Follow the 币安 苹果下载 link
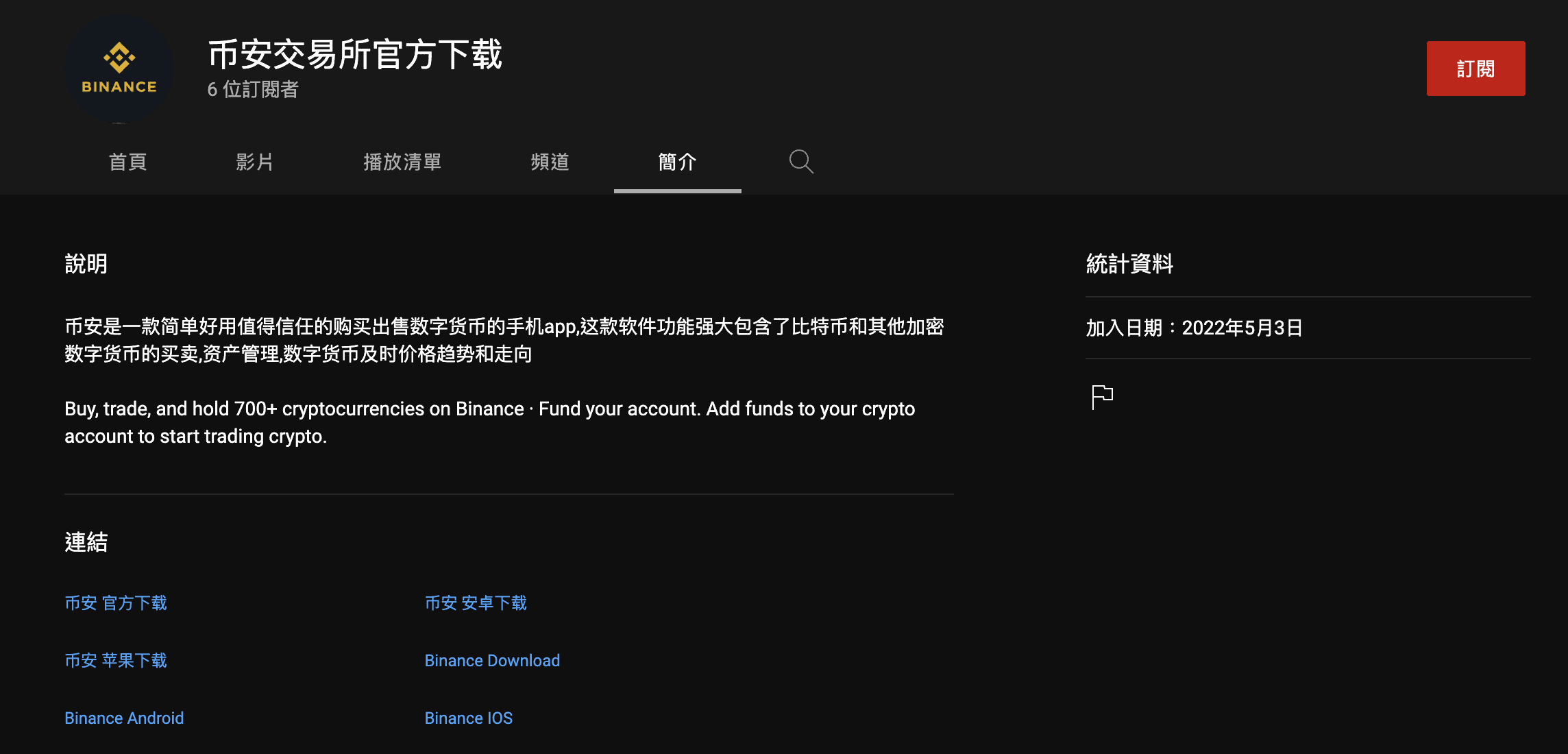 tap(116, 661)
